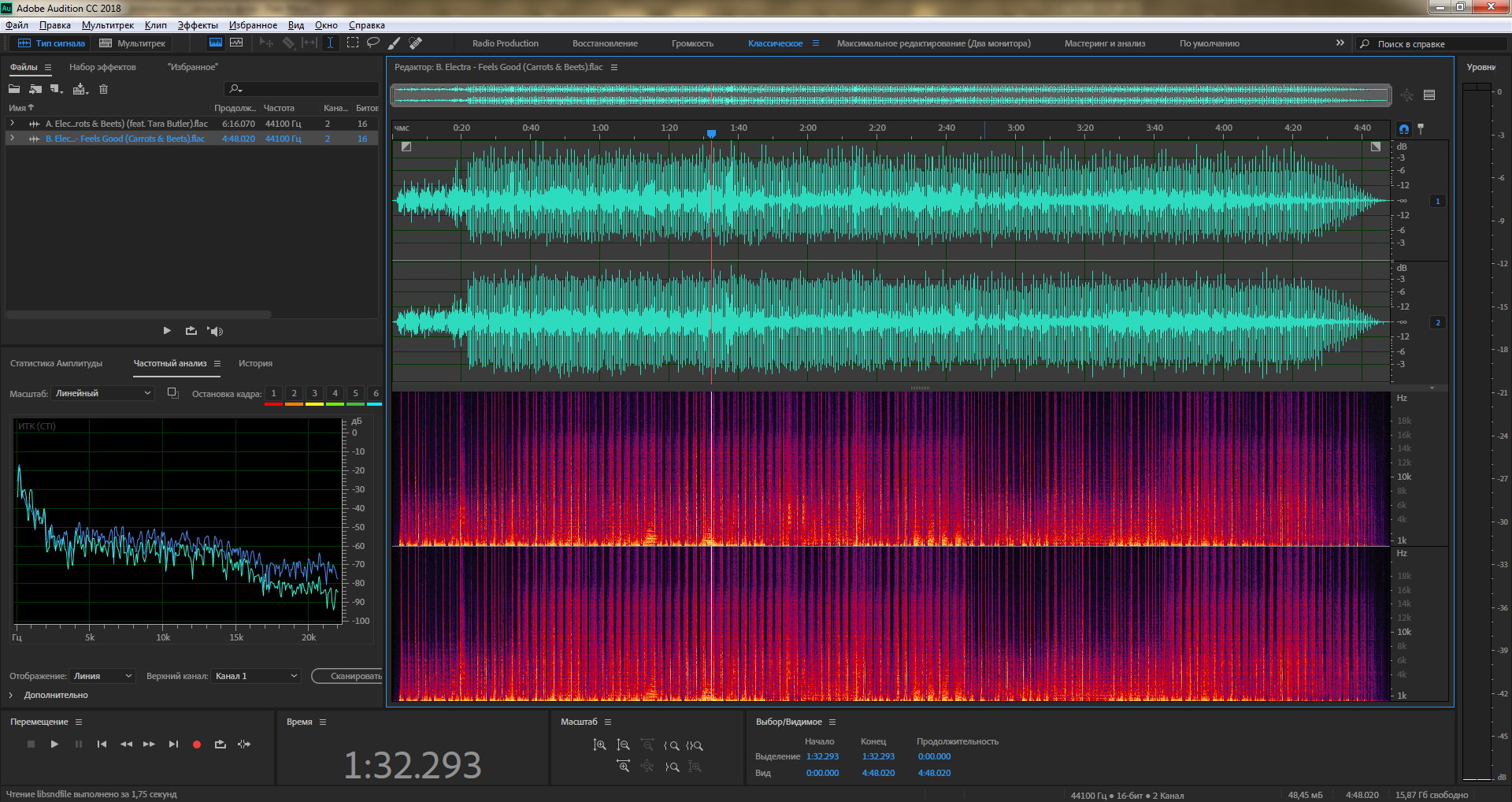1512x802 pixels.
Task: Click Move Playhead to Previous button
Action: (102, 744)
